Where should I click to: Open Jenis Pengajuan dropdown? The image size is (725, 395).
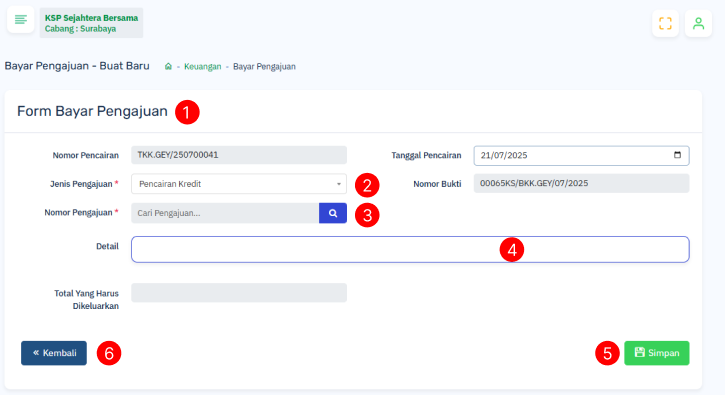[x=239, y=184]
